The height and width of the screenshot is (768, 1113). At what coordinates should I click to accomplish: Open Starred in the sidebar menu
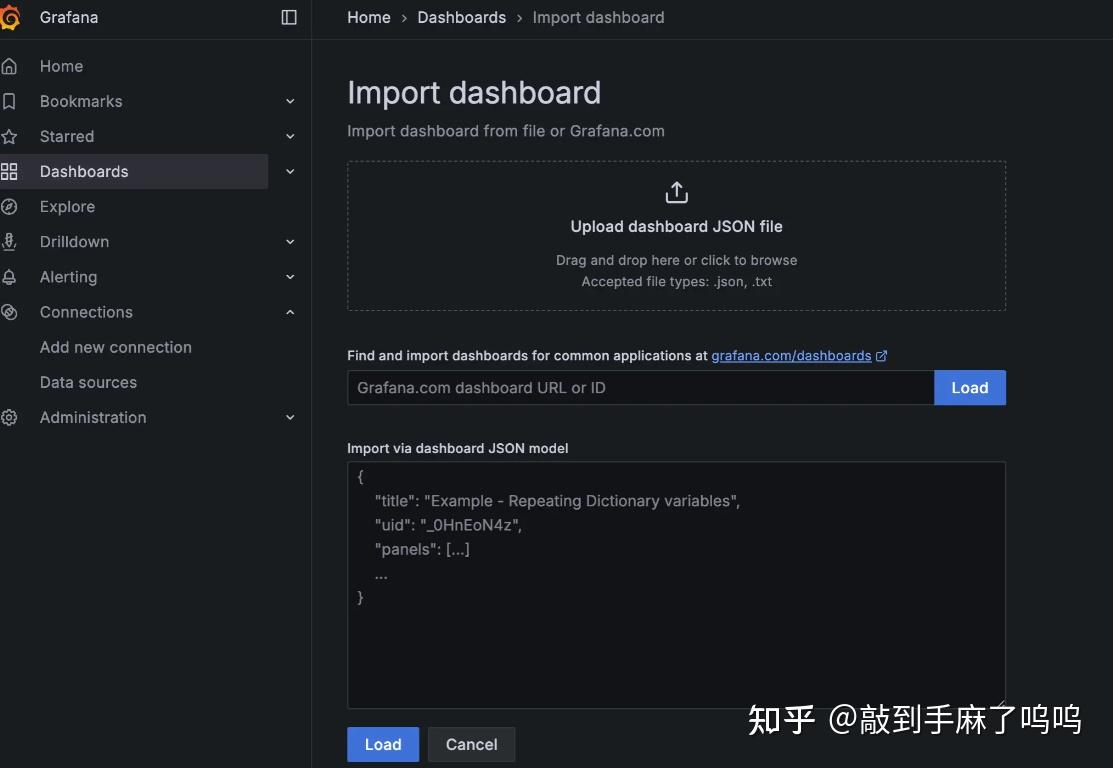[67, 136]
